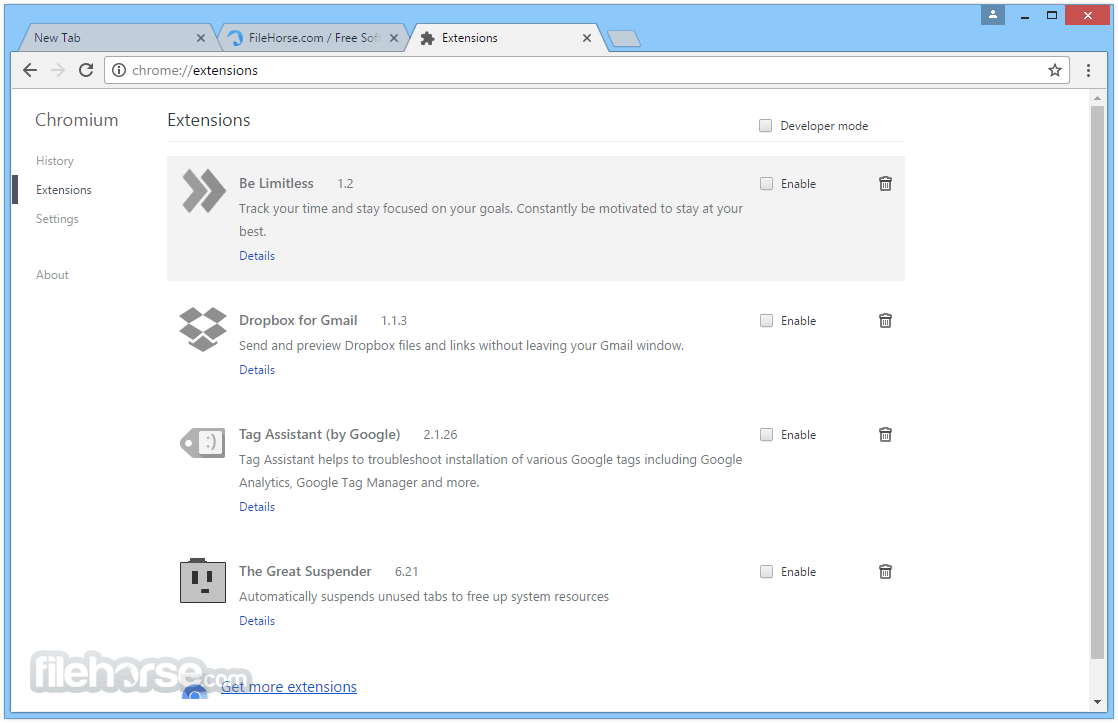Close the FileHorse.com tab

[x=394, y=38]
